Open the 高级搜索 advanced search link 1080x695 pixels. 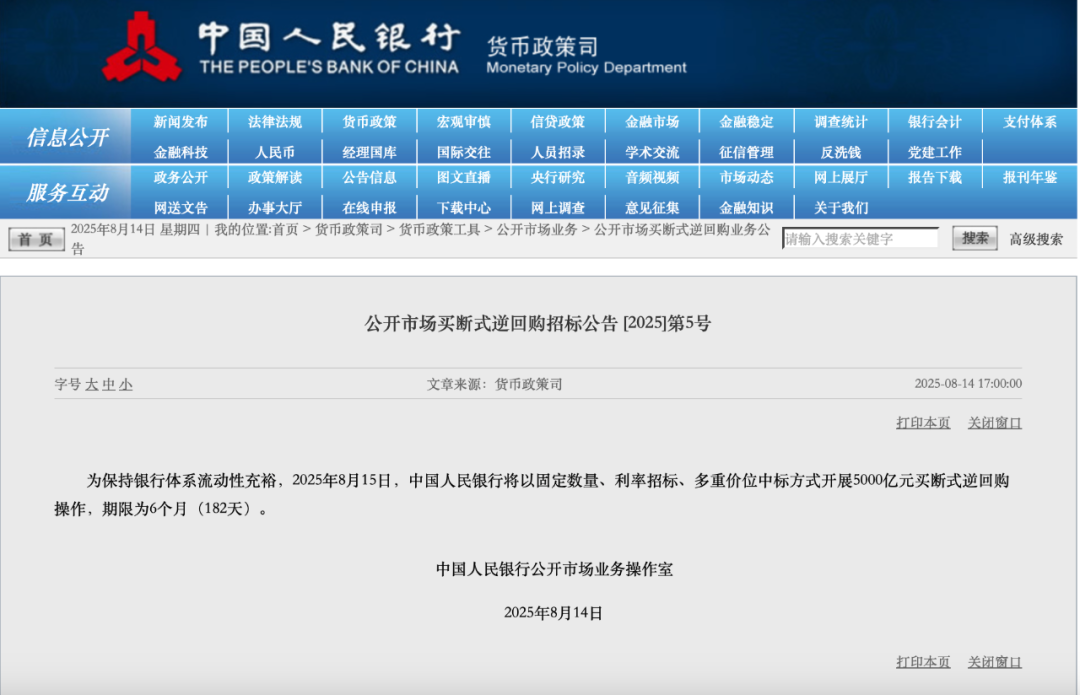coord(1036,239)
